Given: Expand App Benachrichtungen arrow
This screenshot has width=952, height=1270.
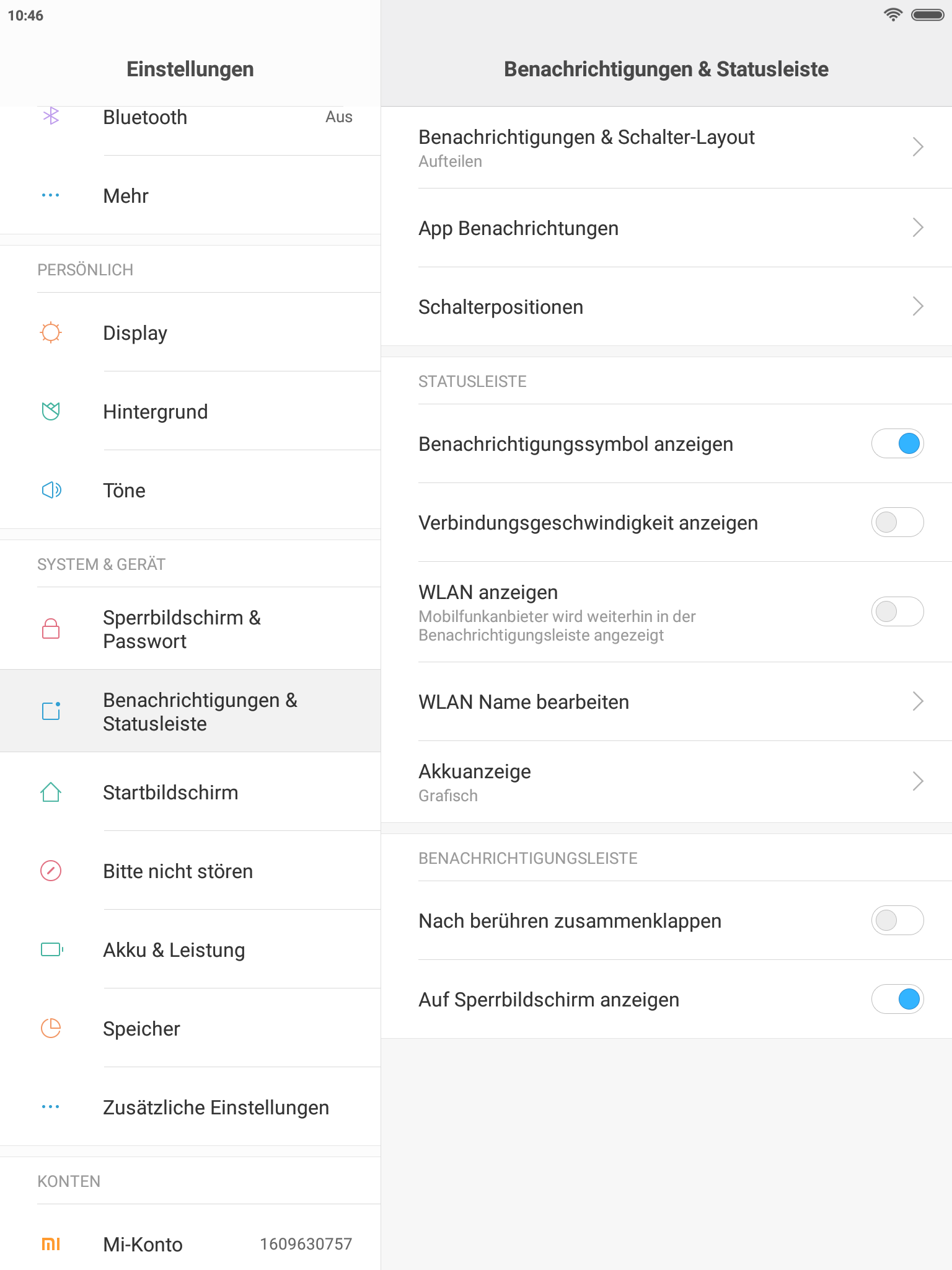Looking at the screenshot, I should (918, 228).
